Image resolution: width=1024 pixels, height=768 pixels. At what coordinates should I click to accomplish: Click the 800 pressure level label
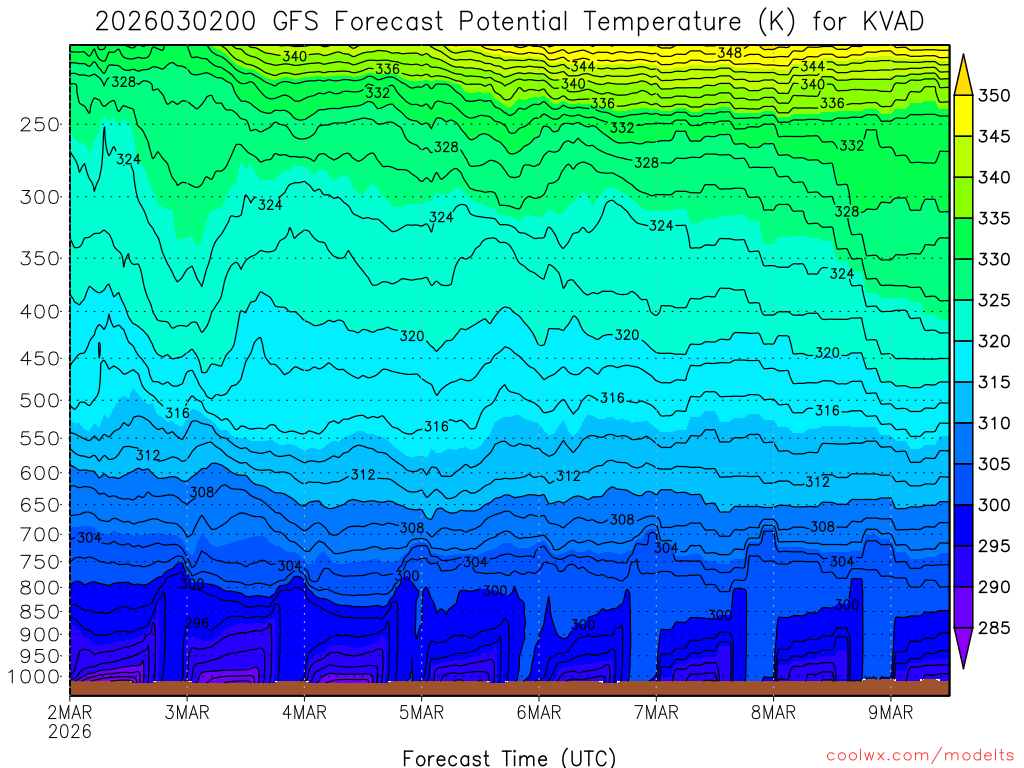coord(40,587)
